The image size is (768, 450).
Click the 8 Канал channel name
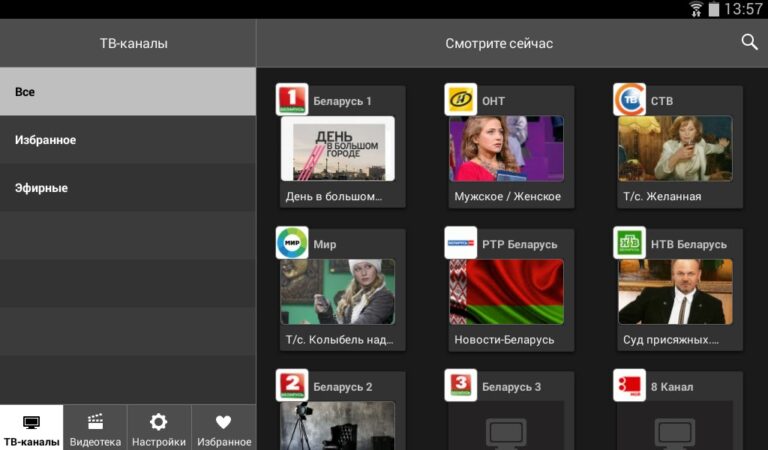672,387
